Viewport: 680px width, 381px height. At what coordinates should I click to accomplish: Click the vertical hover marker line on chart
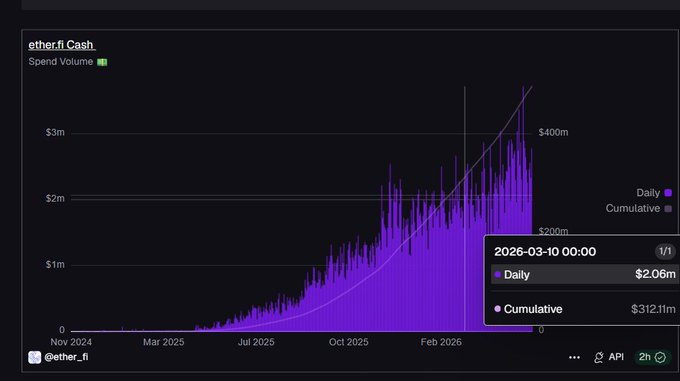(x=465, y=208)
